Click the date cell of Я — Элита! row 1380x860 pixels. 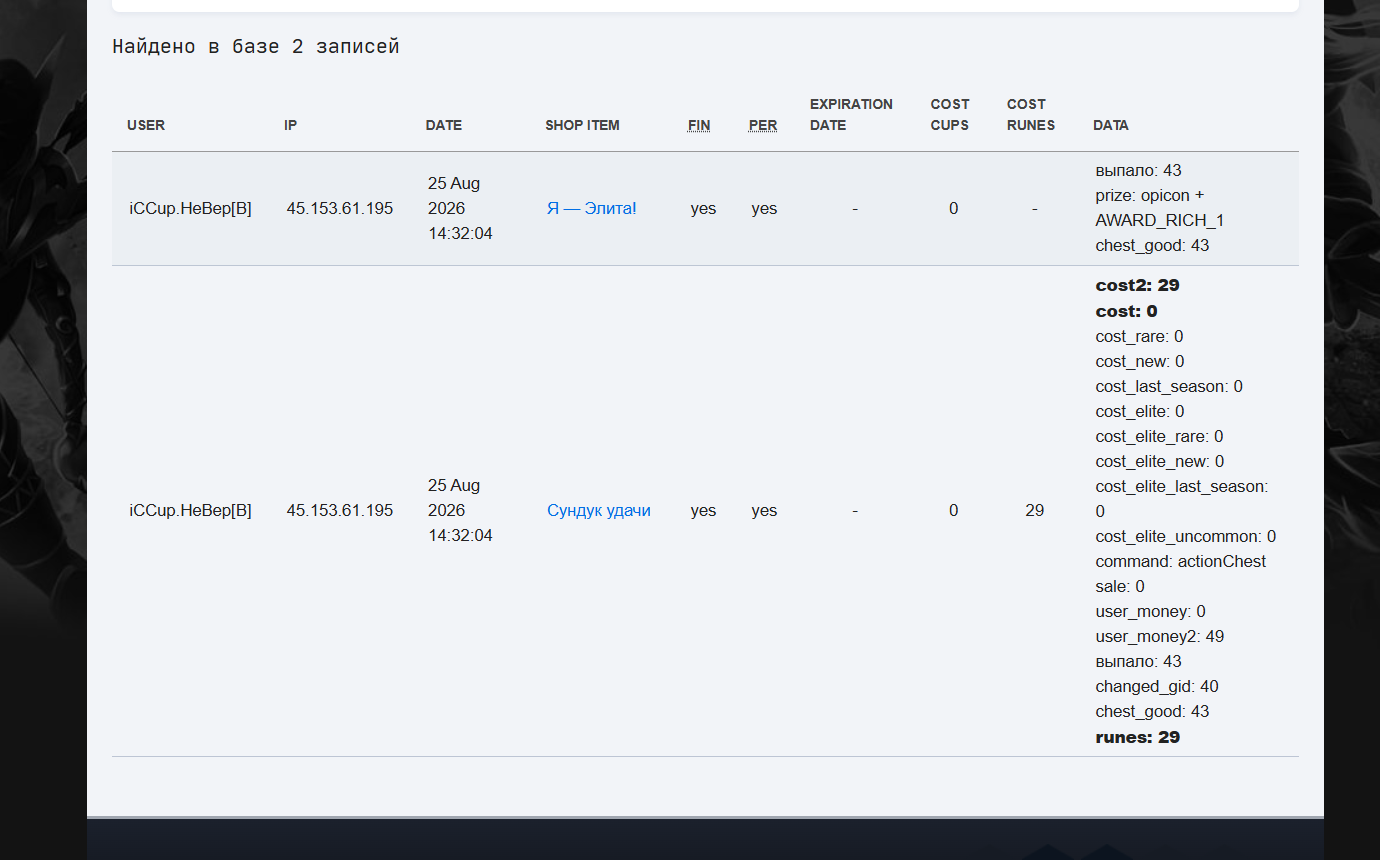point(460,208)
